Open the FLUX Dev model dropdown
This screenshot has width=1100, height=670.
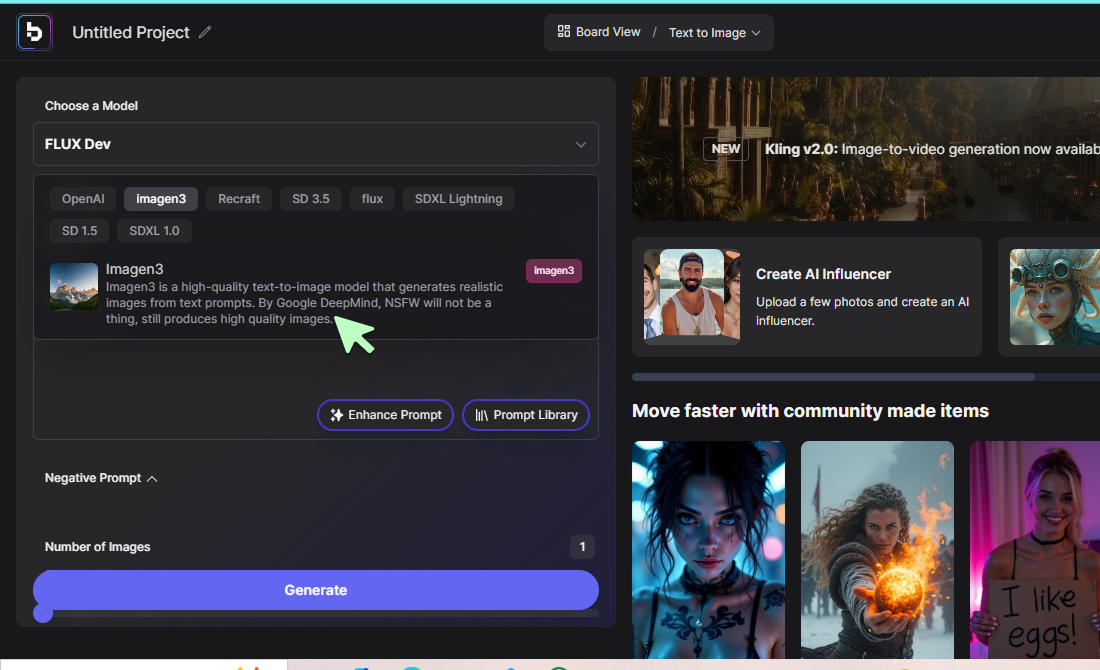[x=316, y=144]
